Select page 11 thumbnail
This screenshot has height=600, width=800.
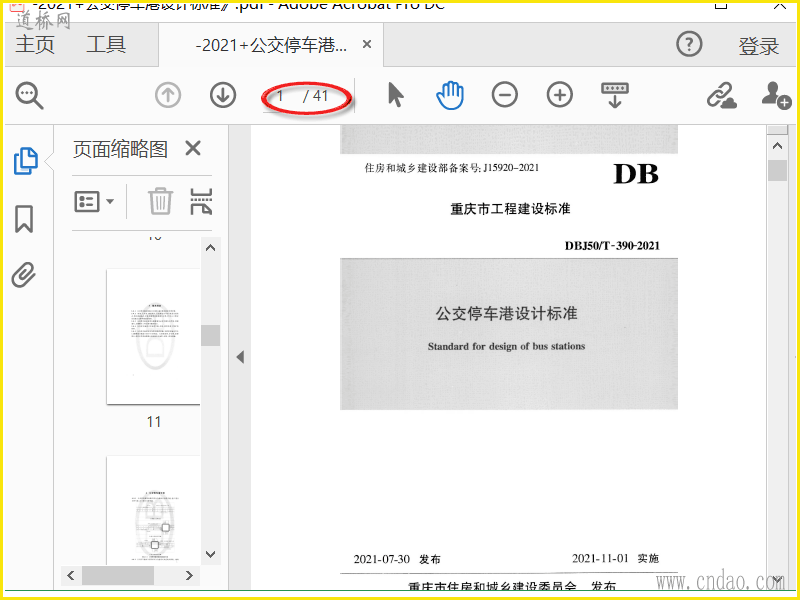pyautogui.click(x=153, y=336)
